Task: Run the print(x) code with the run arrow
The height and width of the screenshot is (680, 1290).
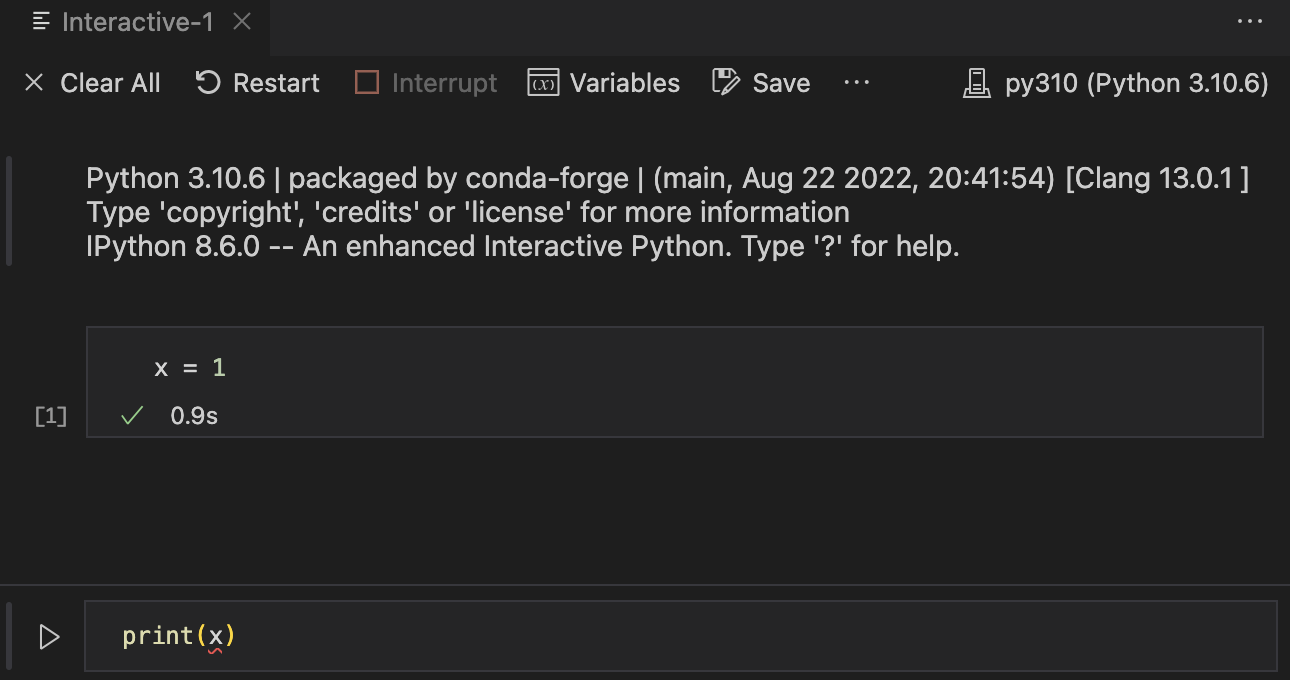Action: [x=48, y=636]
